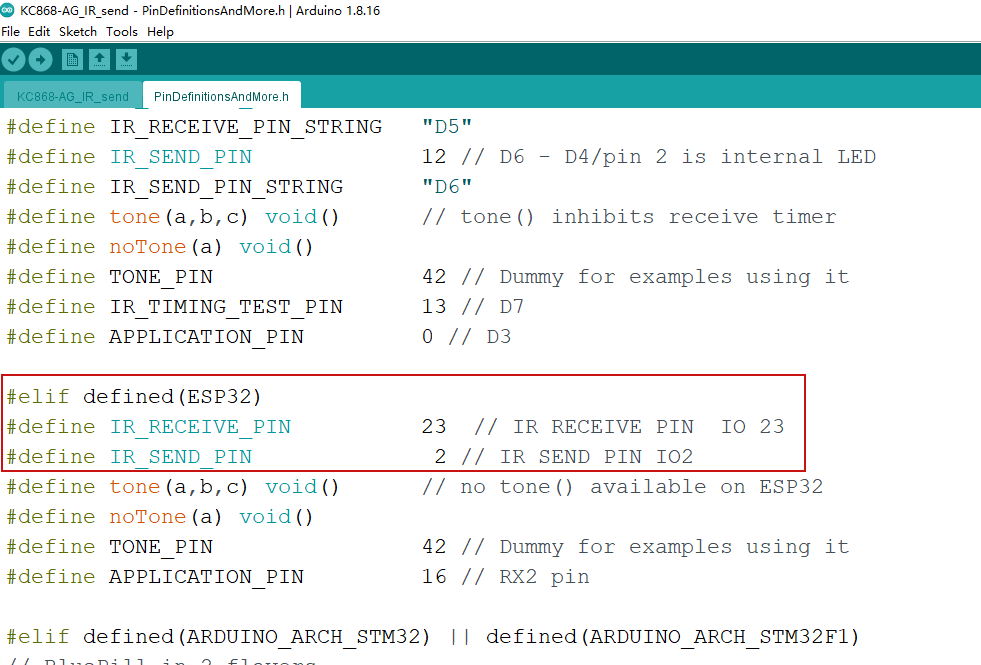The height and width of the screenshot is (665, 981).
Task: Open the File menu
Action: [10, 31]
